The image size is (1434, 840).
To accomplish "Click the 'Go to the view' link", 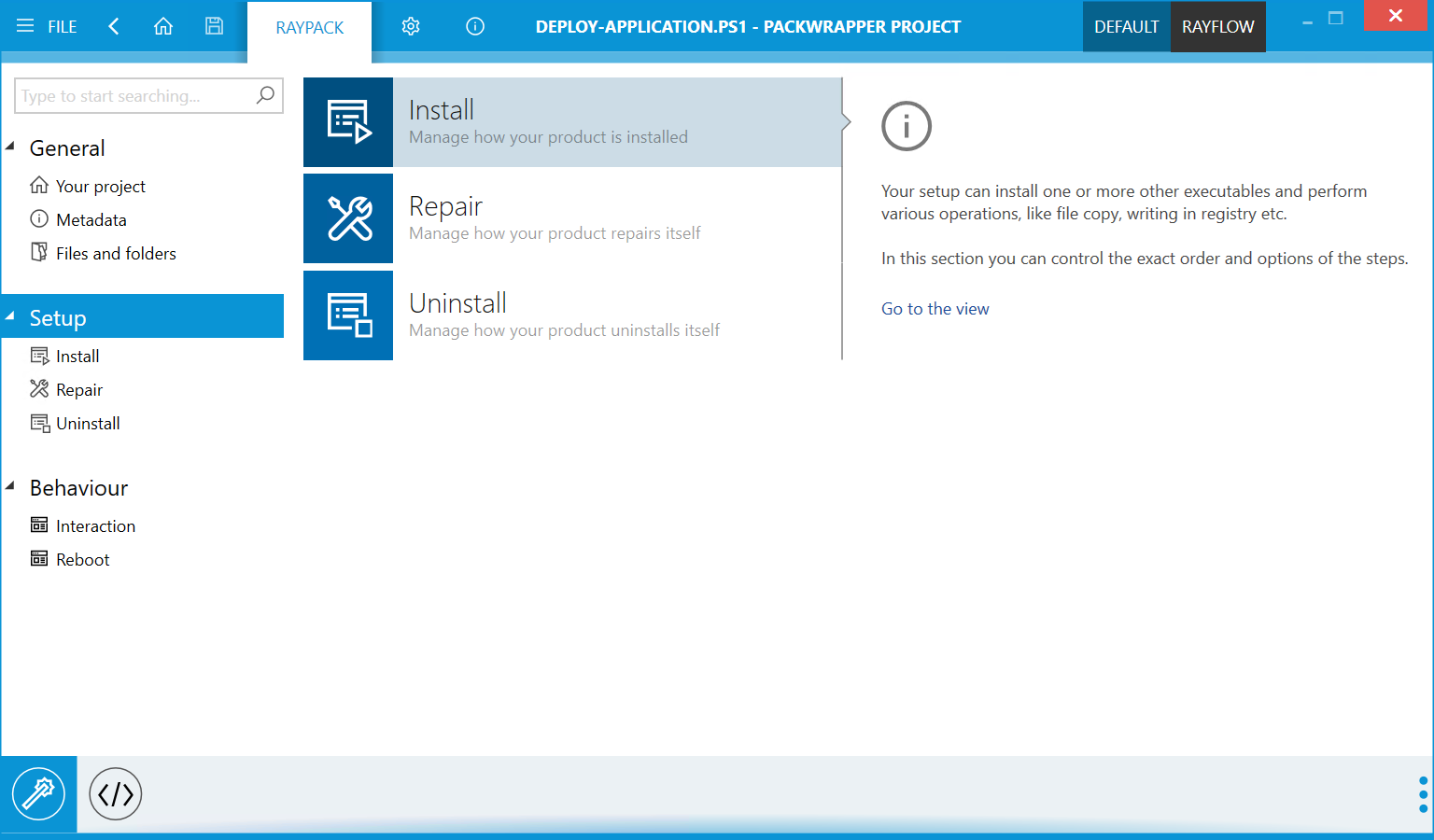I will tap(935, 309).
